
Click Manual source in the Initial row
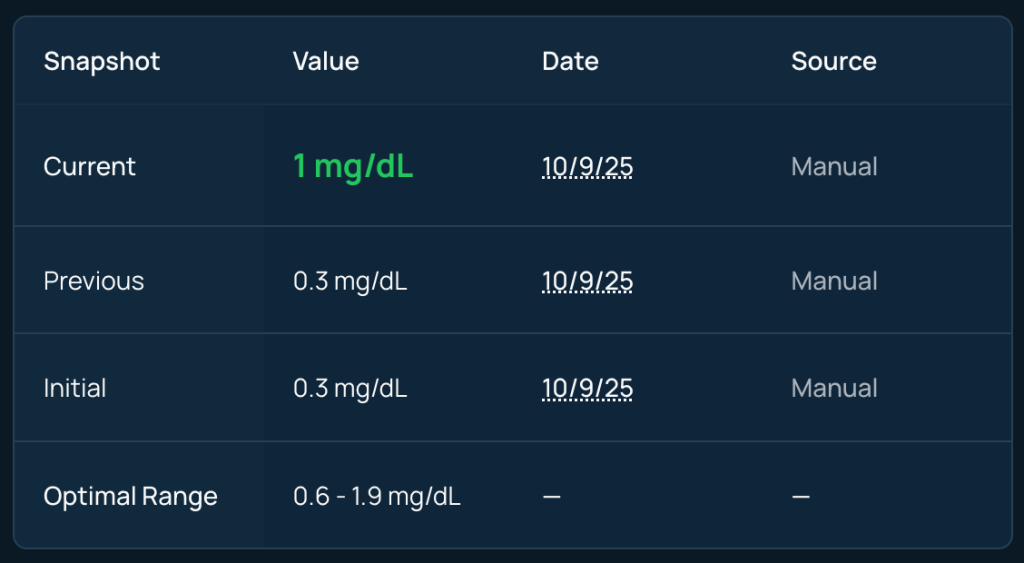coord(834,388)
